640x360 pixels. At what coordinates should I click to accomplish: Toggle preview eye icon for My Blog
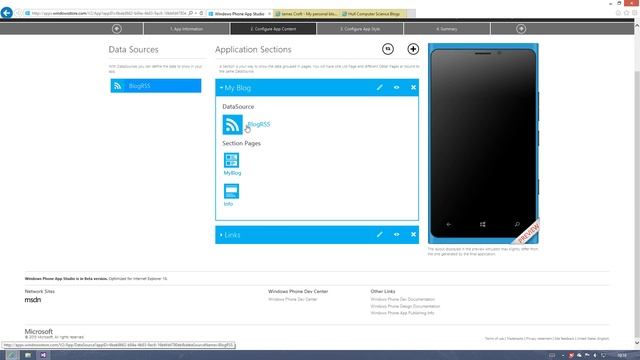396,87
